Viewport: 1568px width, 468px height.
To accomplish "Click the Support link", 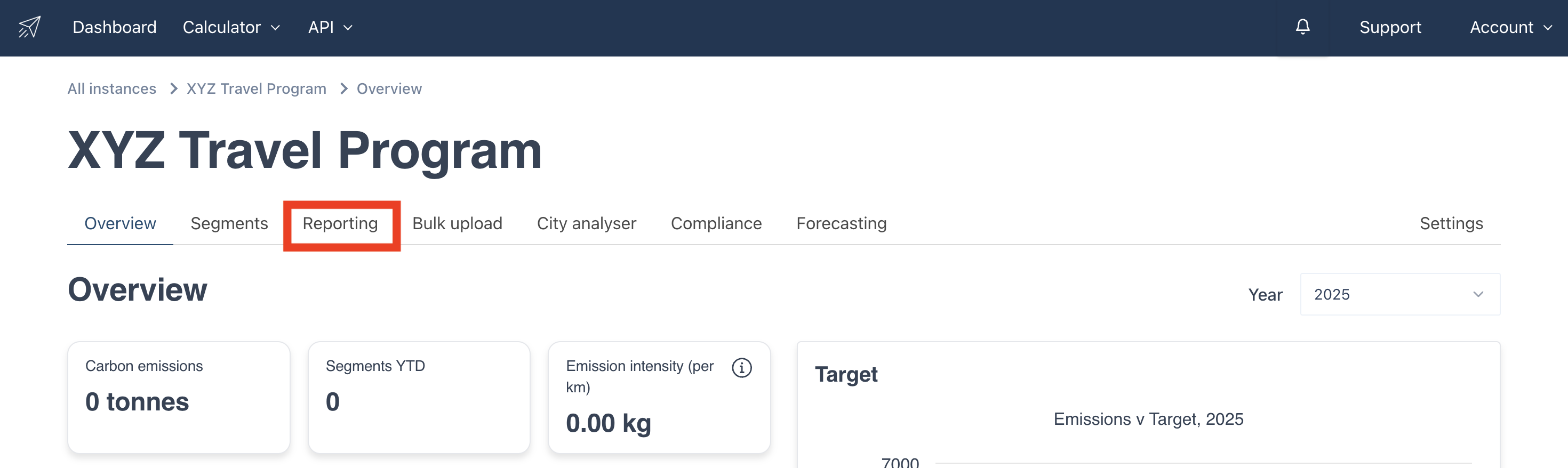I will pyautogui.click(x=1390, y=27).
